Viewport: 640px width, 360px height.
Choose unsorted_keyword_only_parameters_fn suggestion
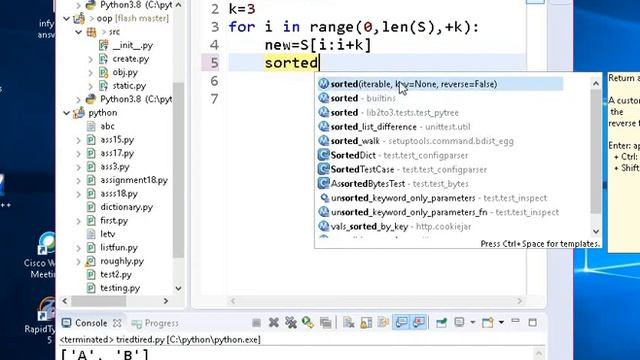pyautogui.click(x=440, y=212)
